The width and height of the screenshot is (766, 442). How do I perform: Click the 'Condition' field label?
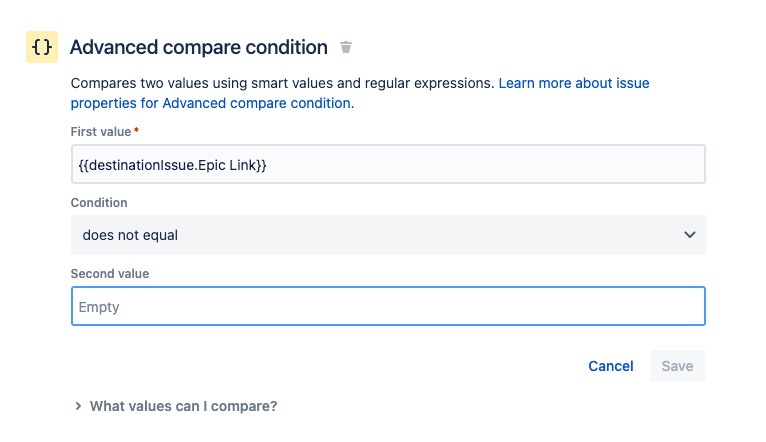coord(99,203)
